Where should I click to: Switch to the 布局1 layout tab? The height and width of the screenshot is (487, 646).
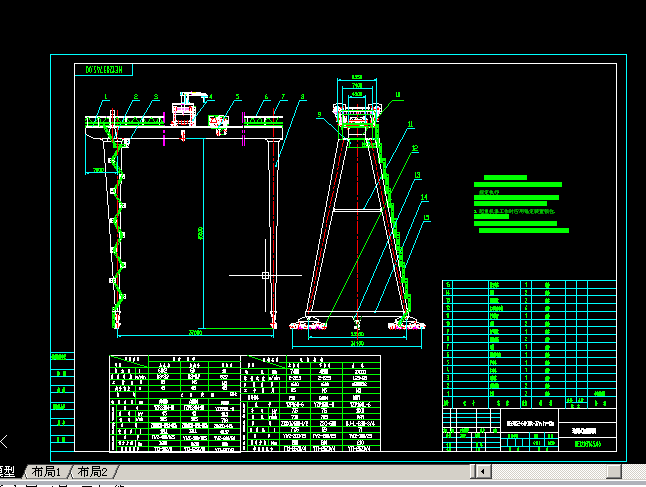pos(46,471)
